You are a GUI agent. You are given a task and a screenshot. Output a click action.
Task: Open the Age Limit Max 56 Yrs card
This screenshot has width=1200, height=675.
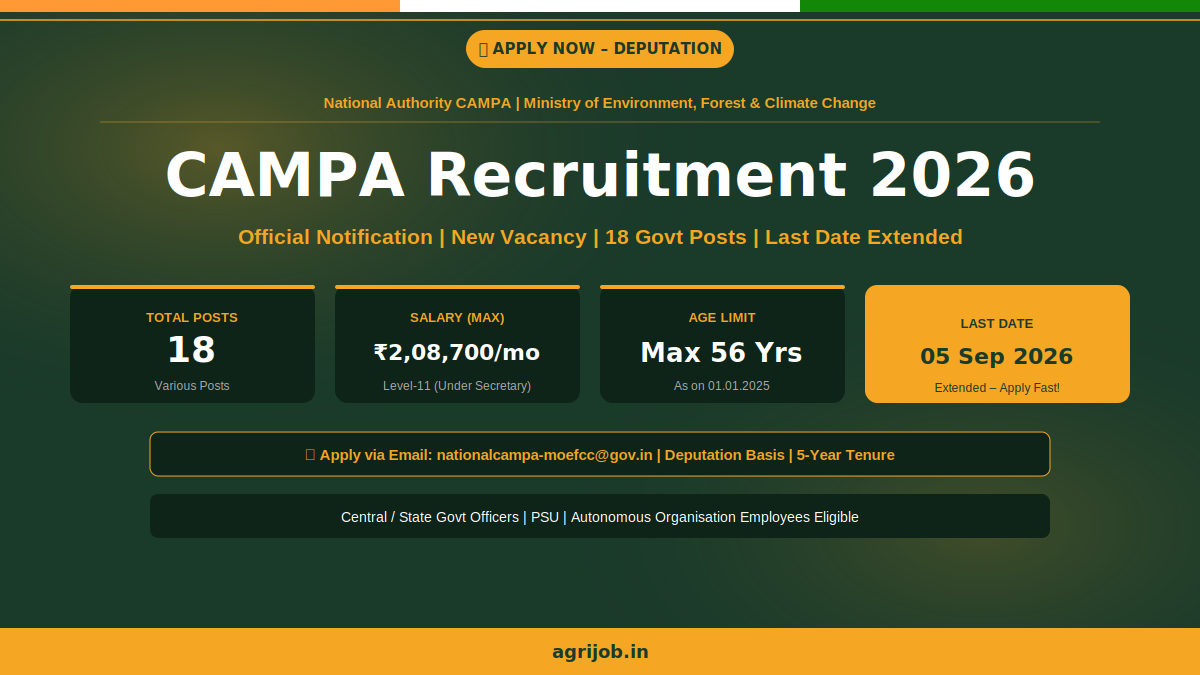click(x=722, y=344)
